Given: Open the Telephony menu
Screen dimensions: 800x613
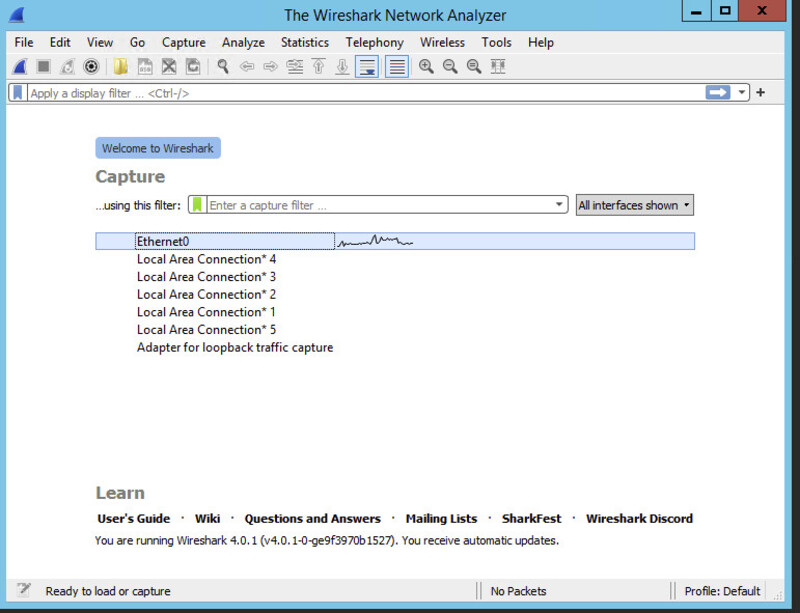Looking at the screenshot, I should point(374,43).
